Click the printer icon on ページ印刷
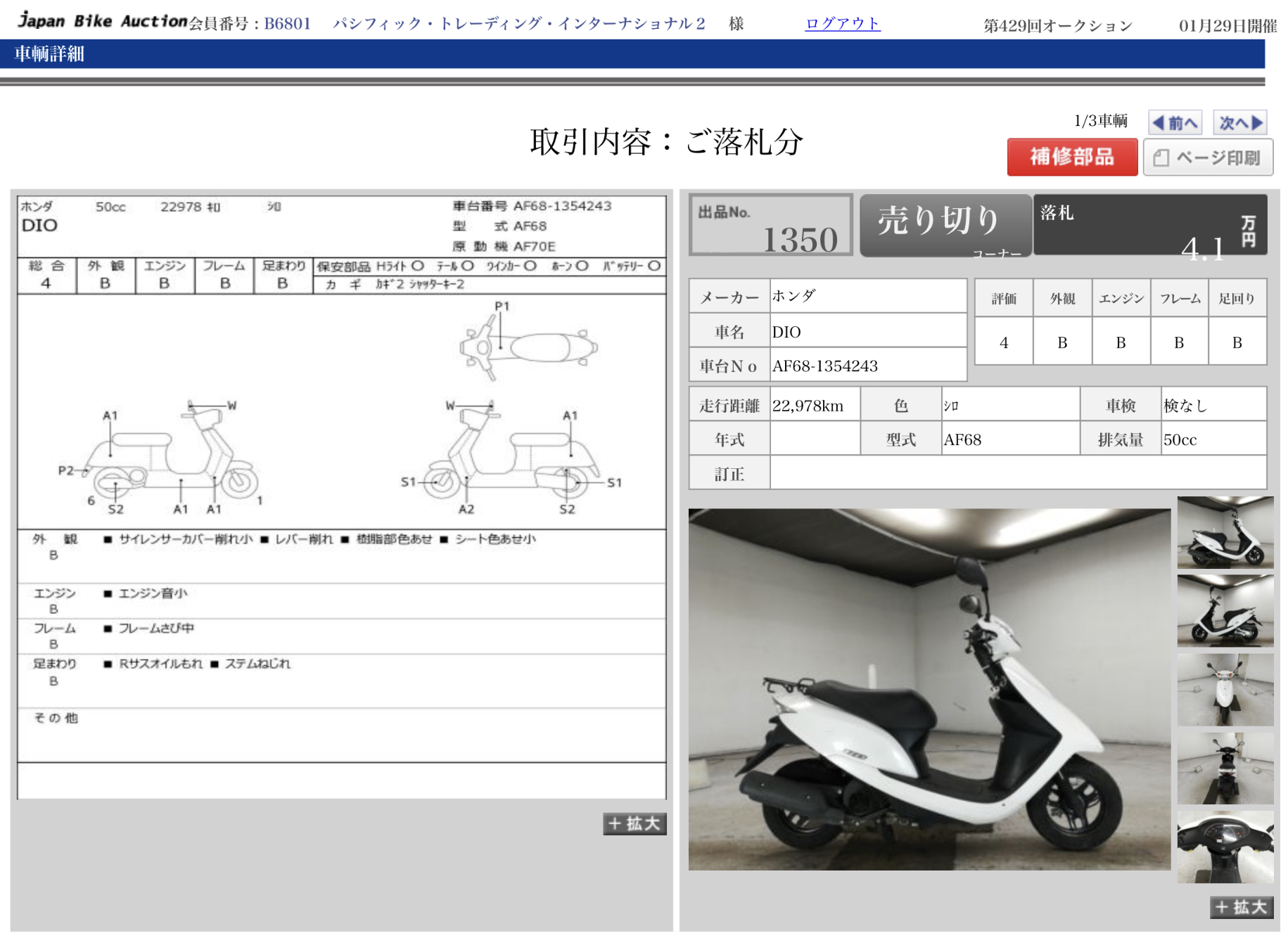 (x=1161, y=158)
